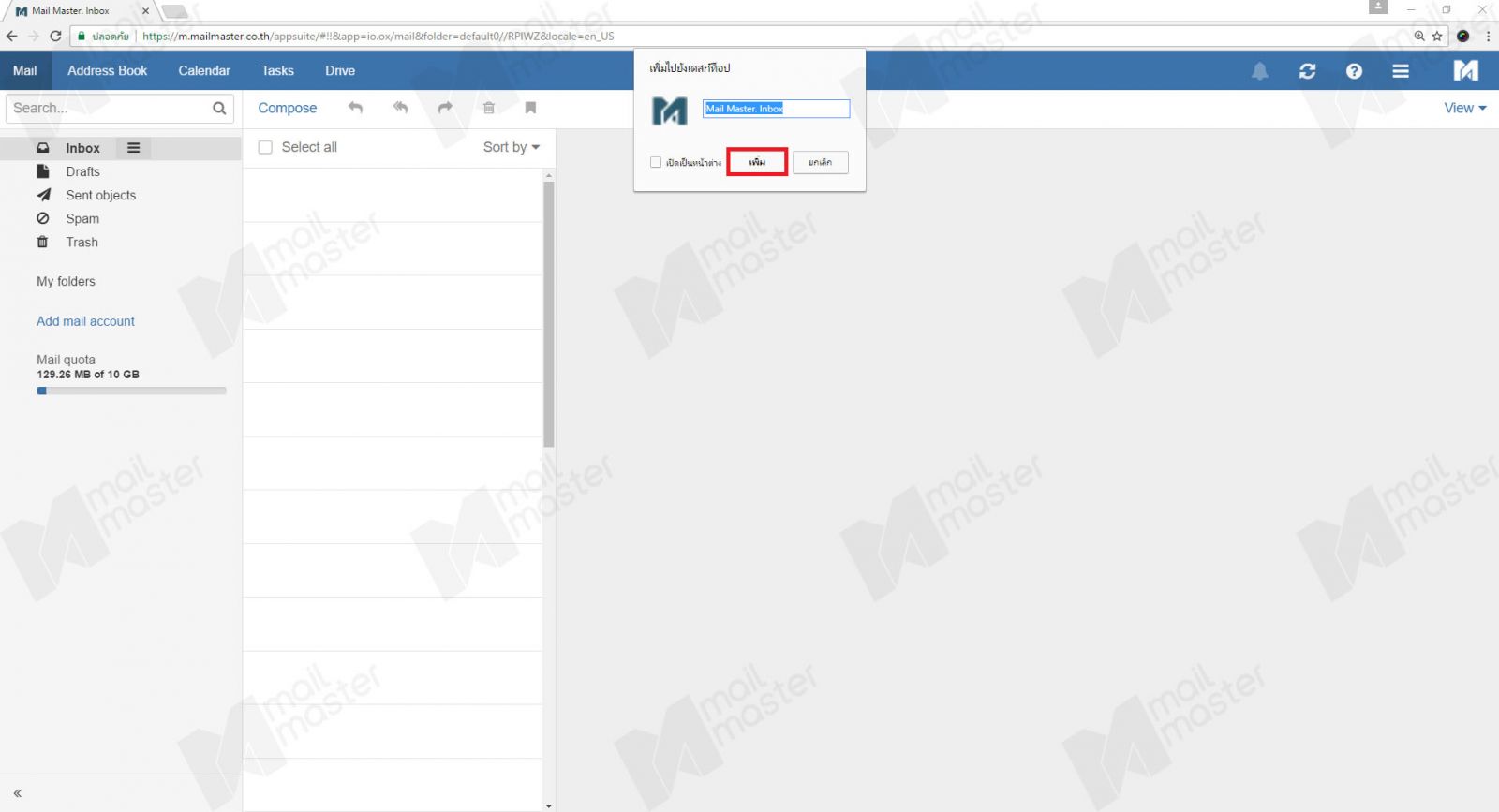Click the cancel button in the dialog
Screen dimensions: 1499x812
[x=821, y=162]
